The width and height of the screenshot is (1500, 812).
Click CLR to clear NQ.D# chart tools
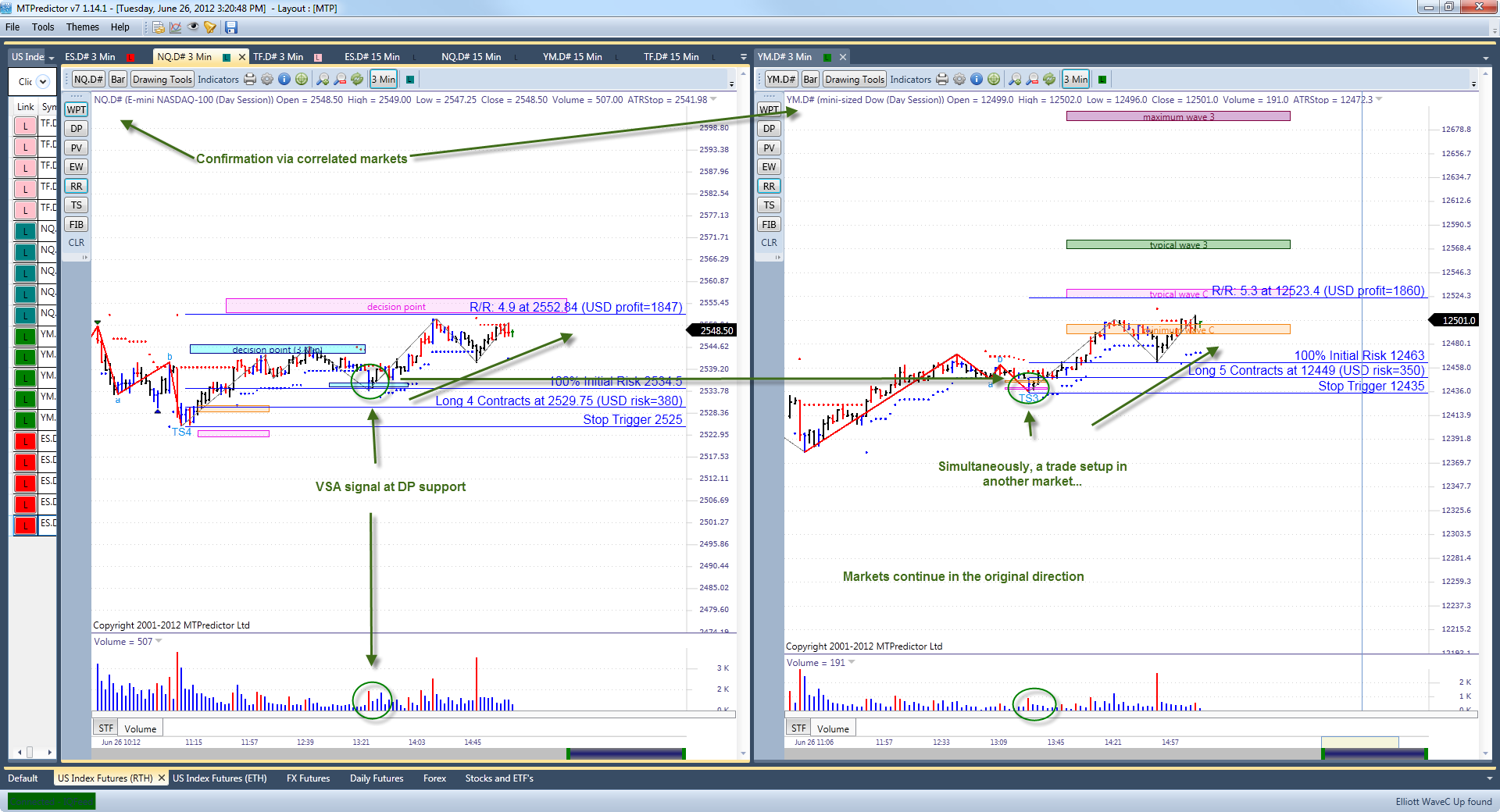[77, 243]
